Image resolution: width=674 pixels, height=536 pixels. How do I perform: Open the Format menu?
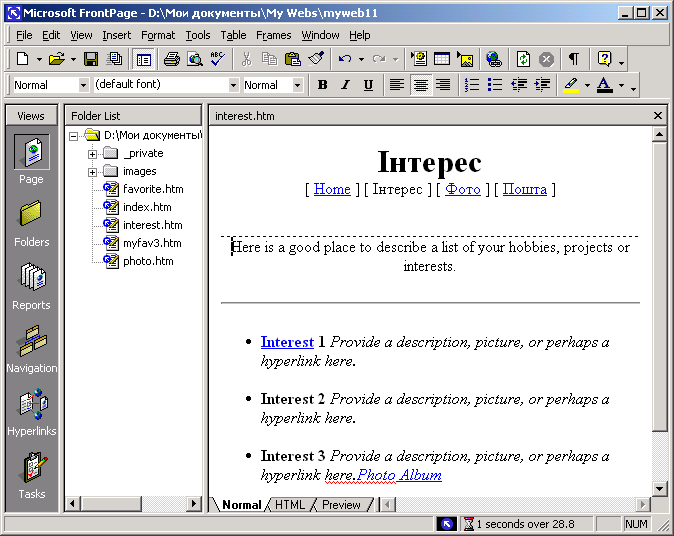coord(158,35)
